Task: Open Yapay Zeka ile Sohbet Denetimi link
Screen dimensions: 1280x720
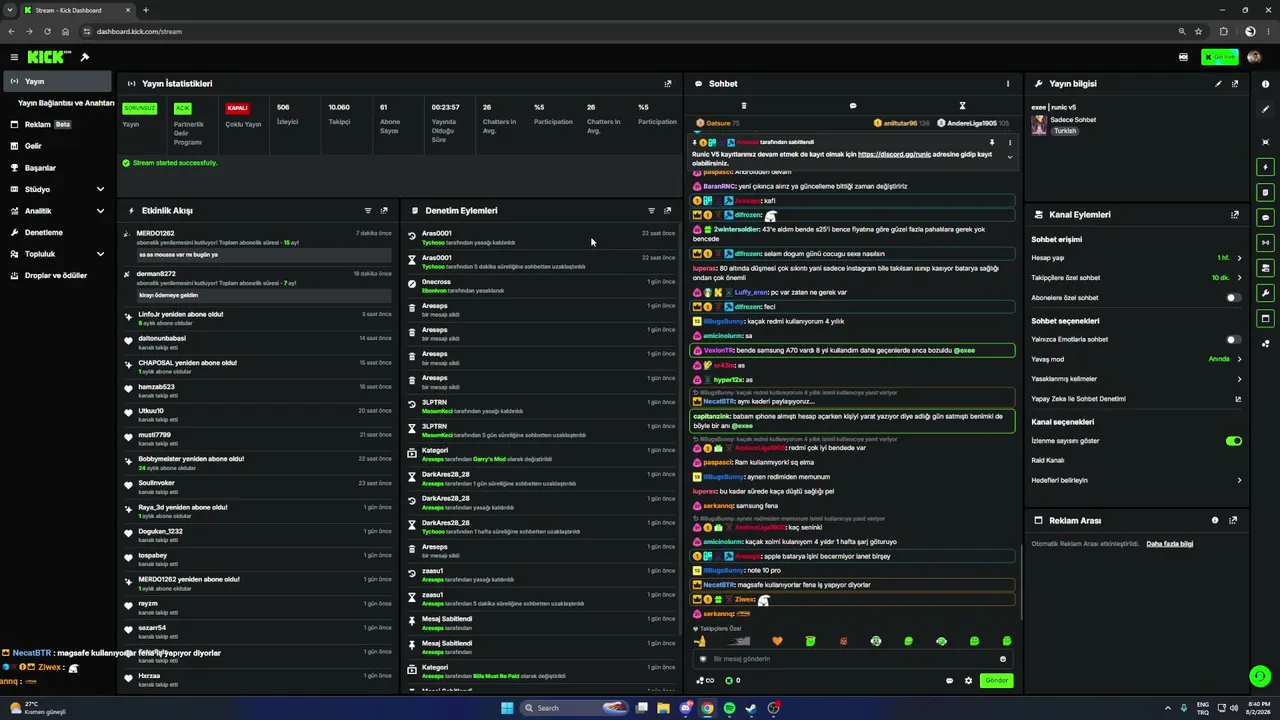Action: (x=1136, y=399)
